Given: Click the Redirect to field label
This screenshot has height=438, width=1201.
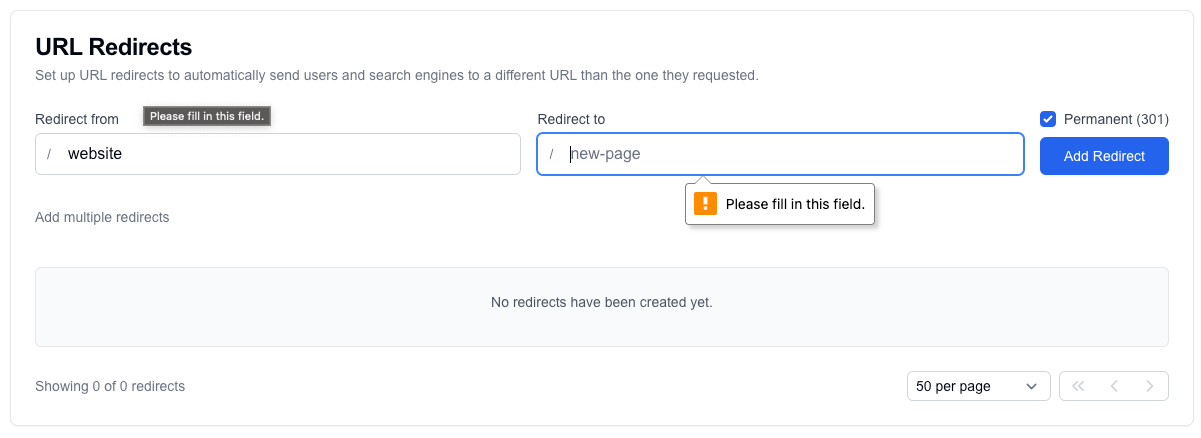Looking at the screenshot, I should click(571, 119).
